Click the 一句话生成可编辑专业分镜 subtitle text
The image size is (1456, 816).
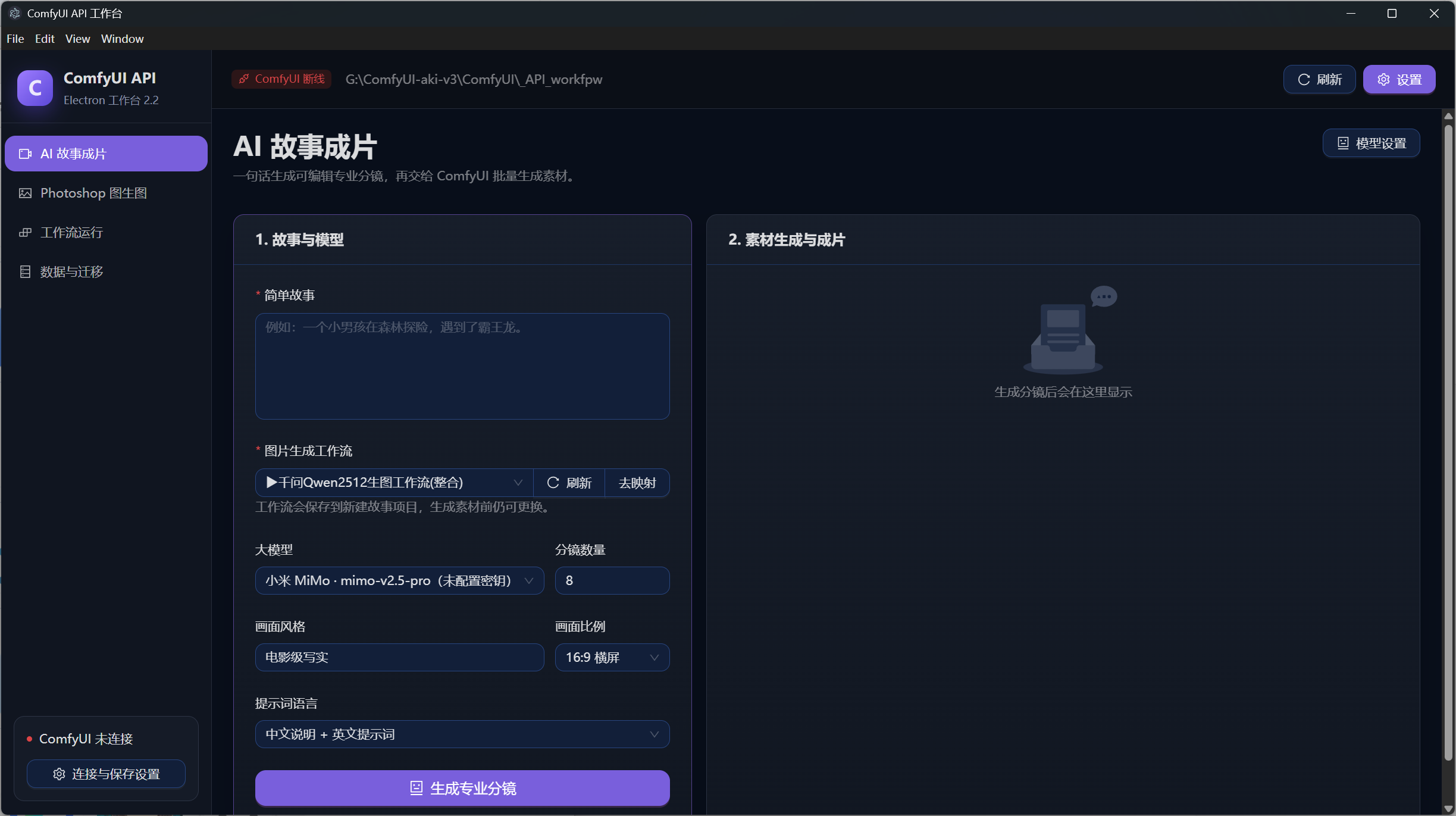406,176
